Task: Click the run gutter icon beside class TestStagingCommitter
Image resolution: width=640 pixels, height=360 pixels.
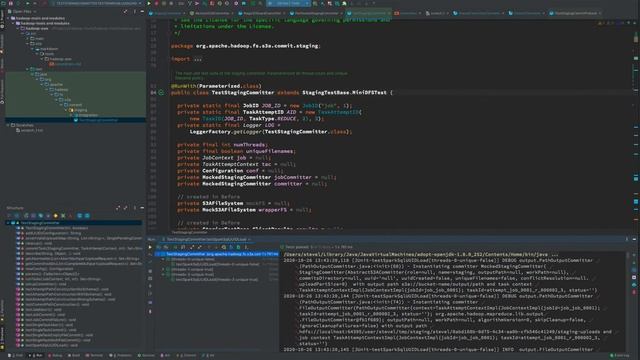Action: pos(161,93)
